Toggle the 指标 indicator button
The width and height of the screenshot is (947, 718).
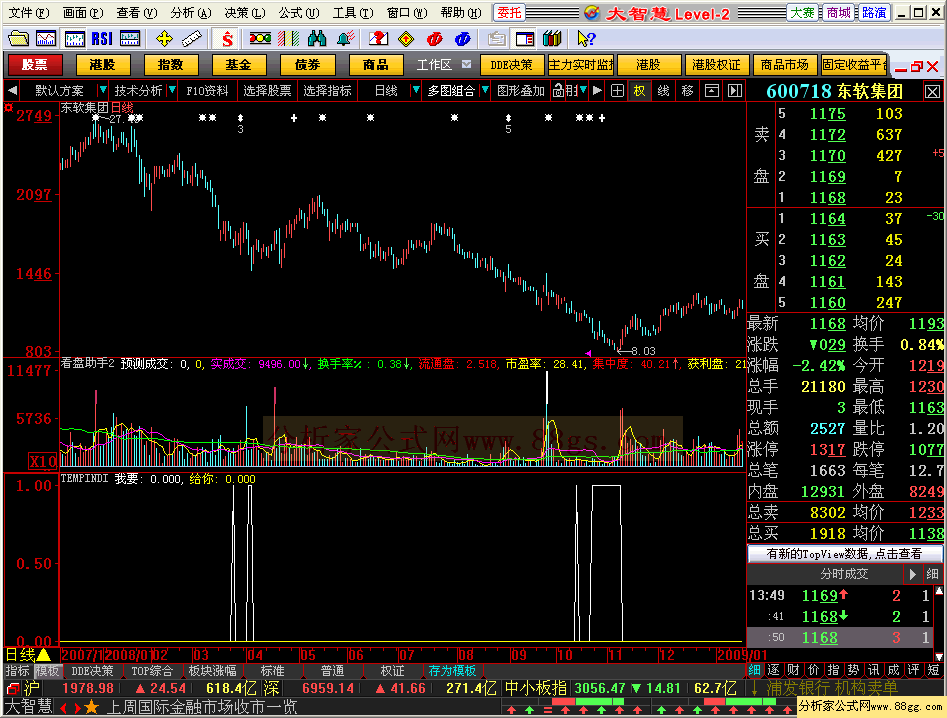point(18,671)
